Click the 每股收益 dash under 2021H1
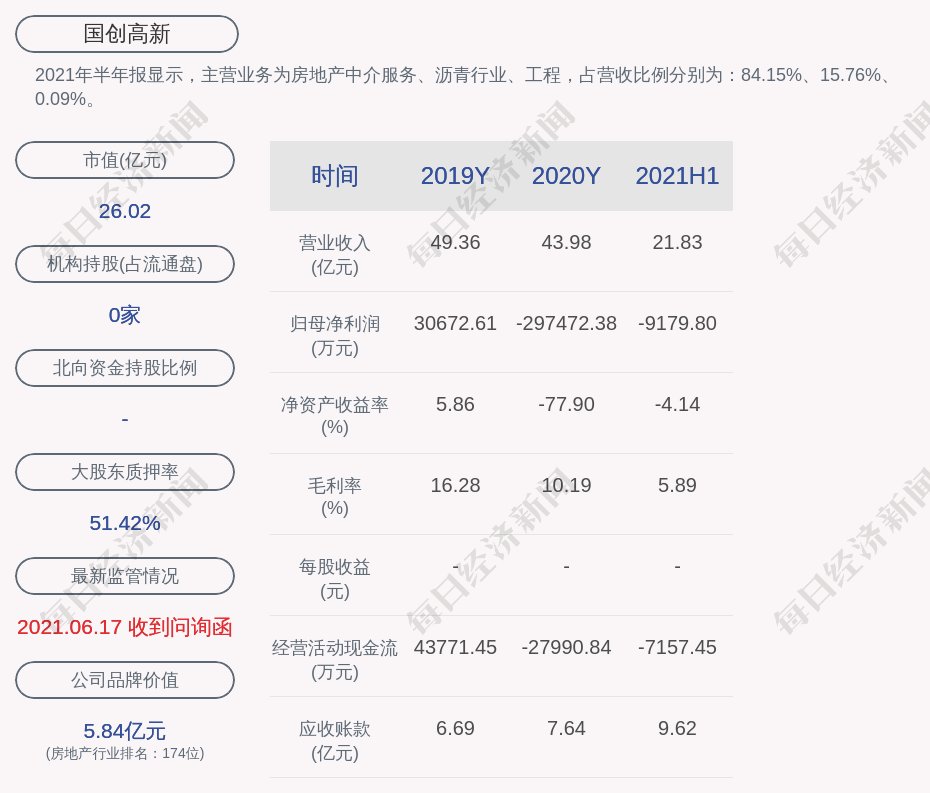 pos(677,567)
